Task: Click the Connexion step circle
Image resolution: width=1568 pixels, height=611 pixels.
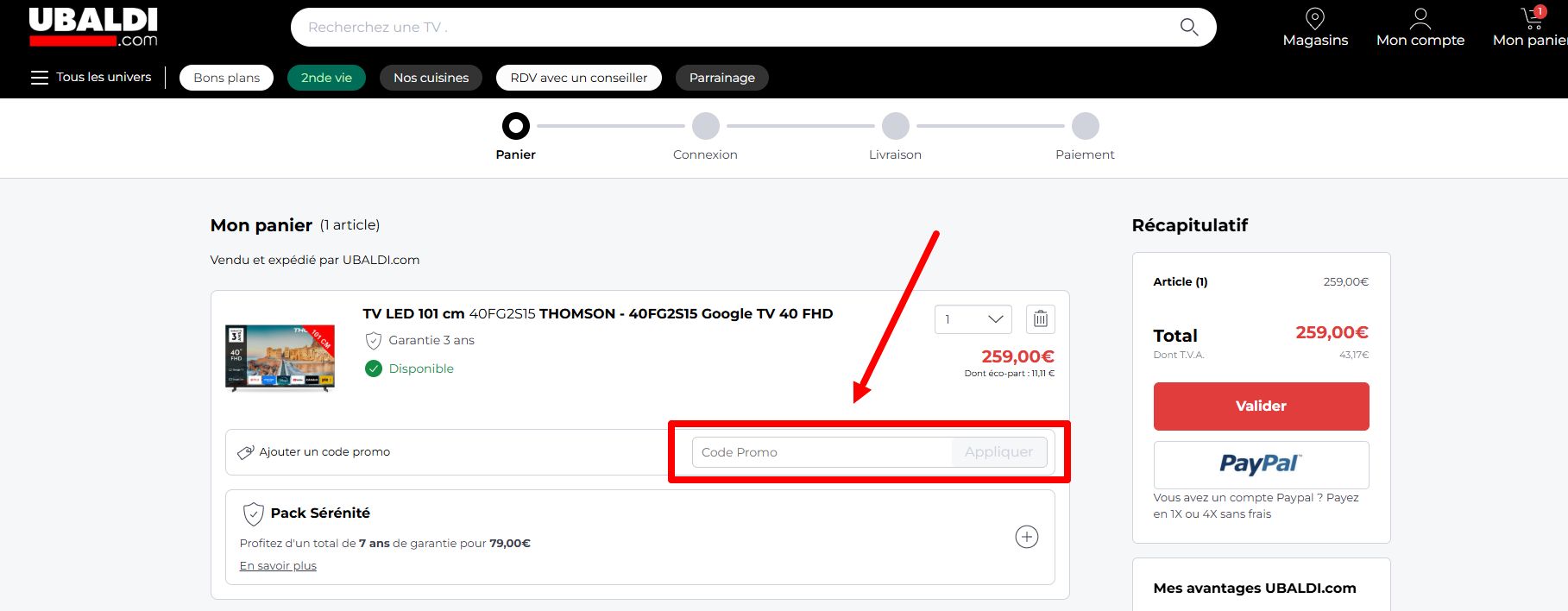Action: tap(706, 126)
